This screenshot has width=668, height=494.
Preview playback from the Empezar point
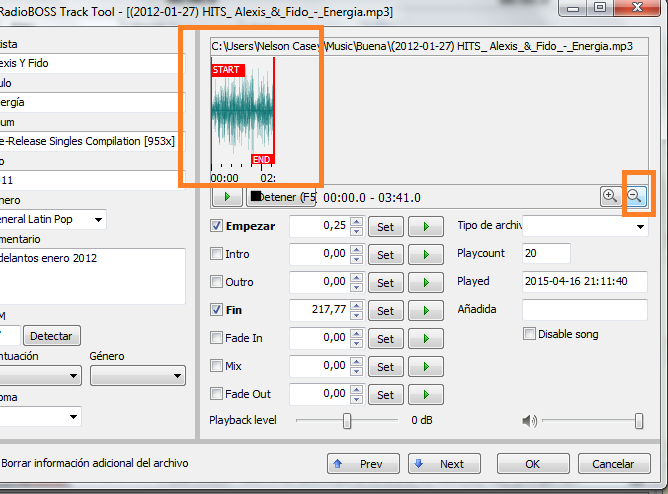tap(427, 227)
